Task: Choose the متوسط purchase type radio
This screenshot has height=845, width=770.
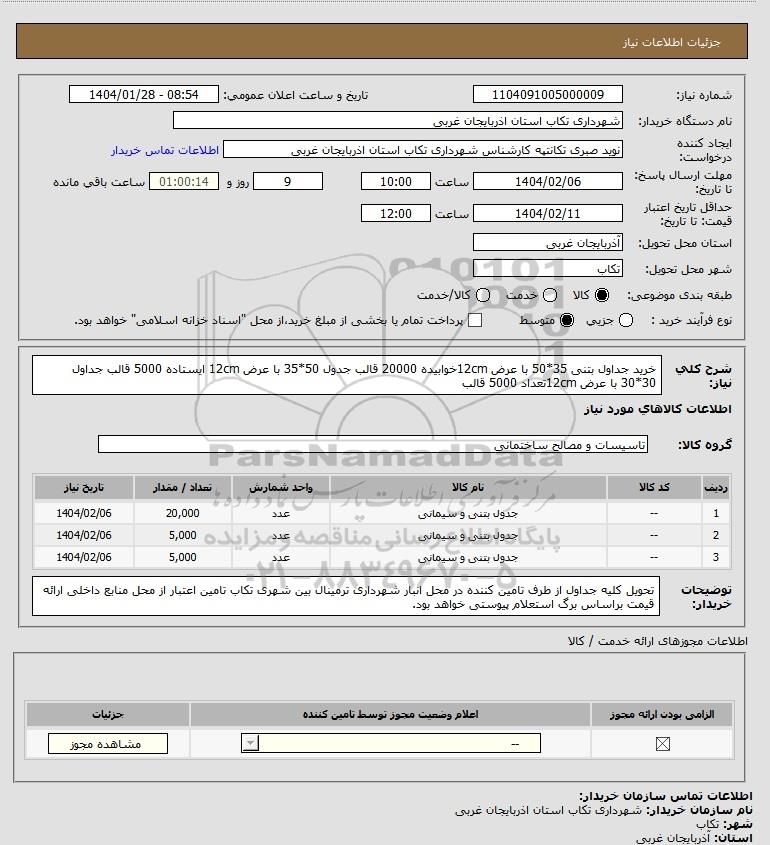Action: tap(567, 321)
